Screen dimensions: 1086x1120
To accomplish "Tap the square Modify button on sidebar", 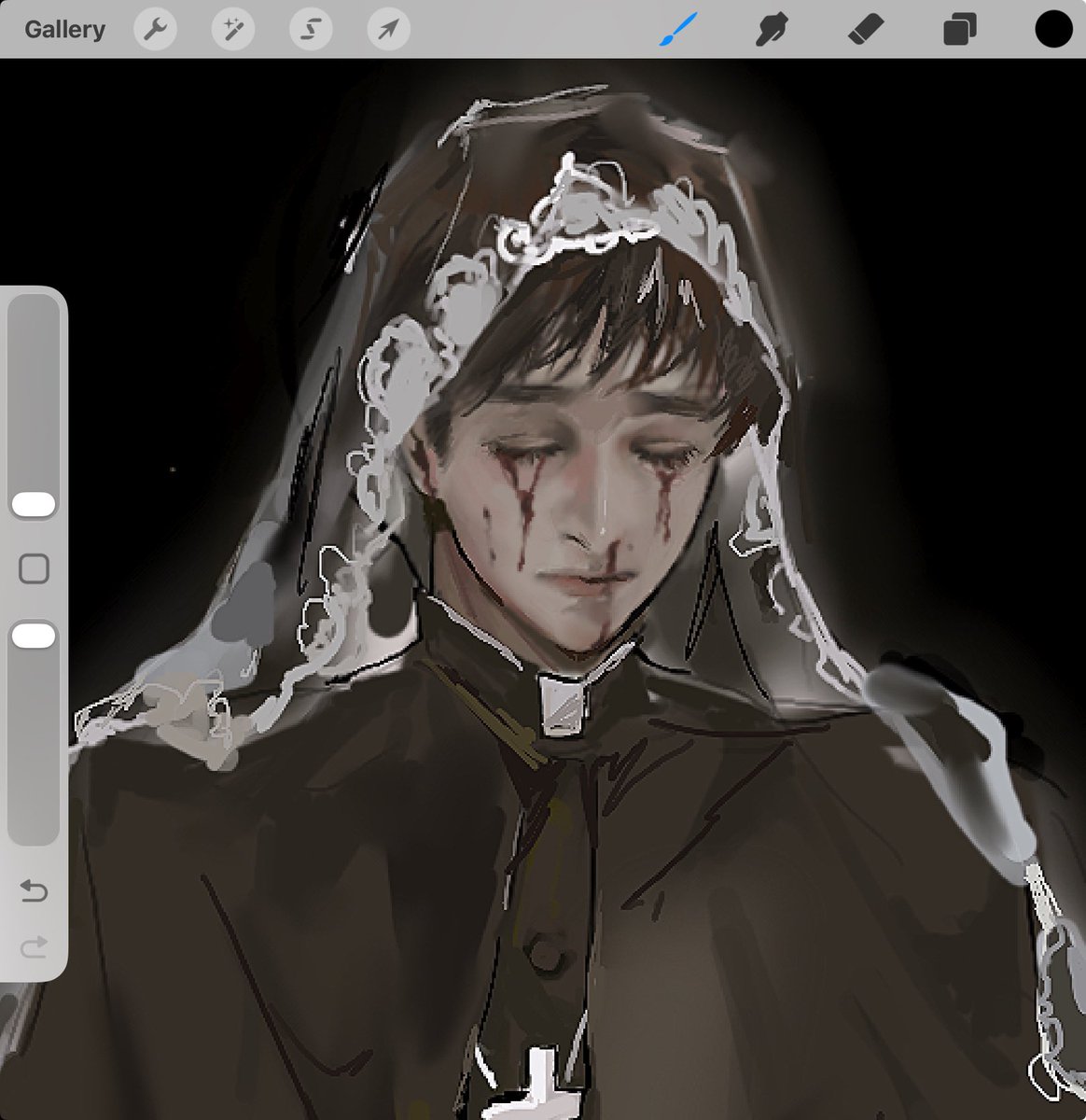I will tap(34, 568).
